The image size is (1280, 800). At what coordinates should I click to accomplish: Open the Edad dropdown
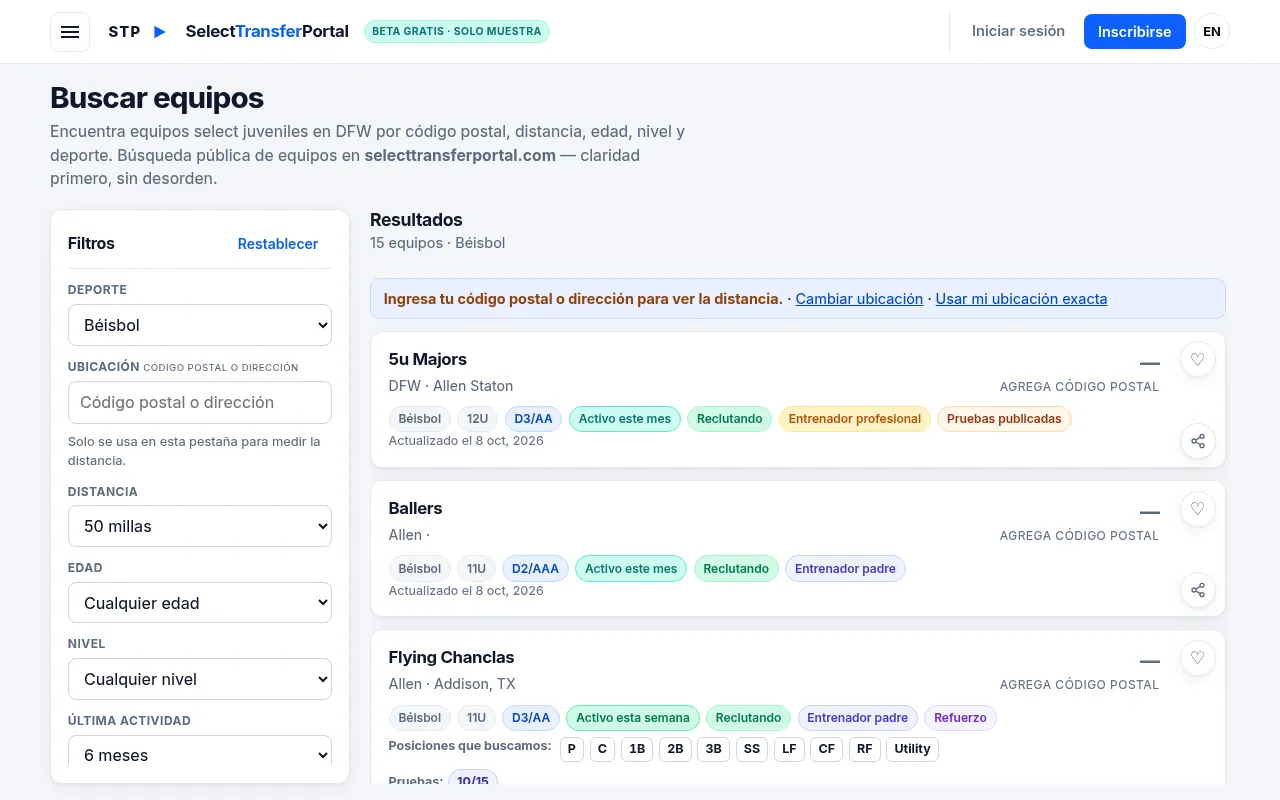click(x=200, y=603)
